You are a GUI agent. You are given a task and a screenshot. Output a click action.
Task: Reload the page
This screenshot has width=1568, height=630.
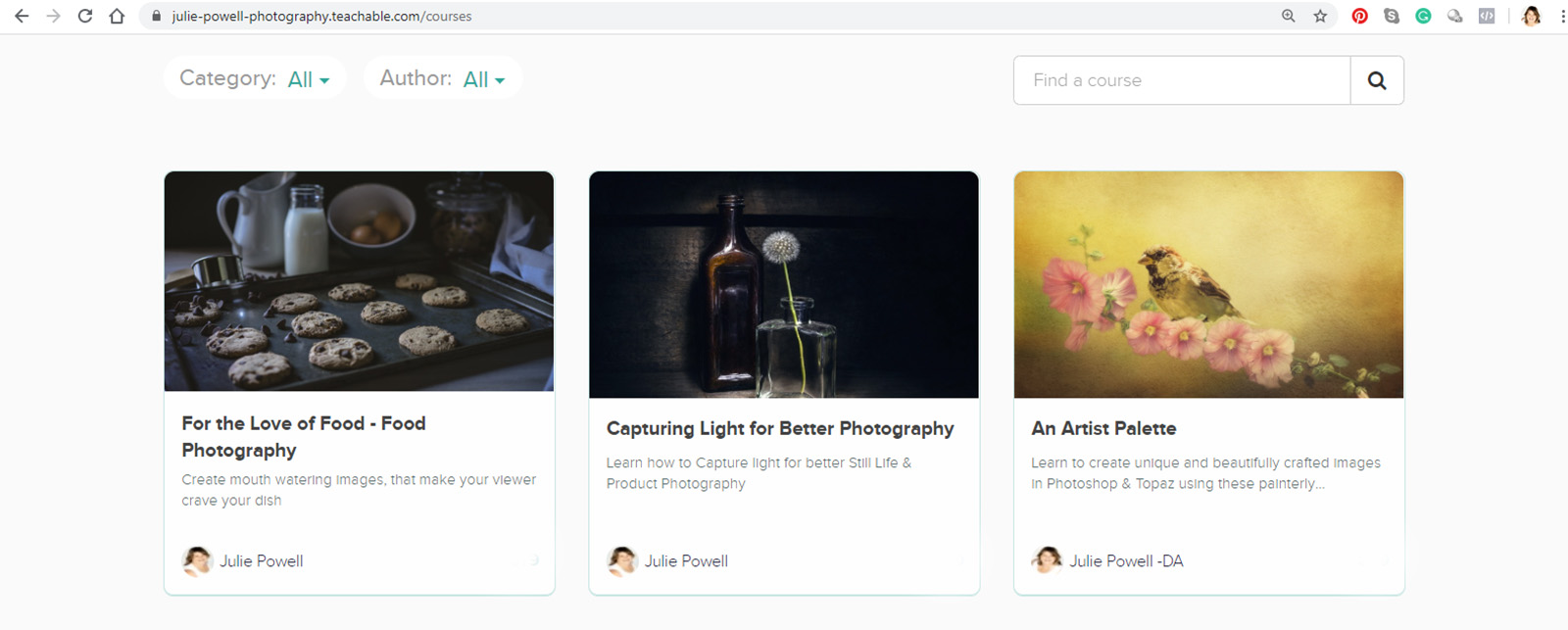tap(85, 16)
